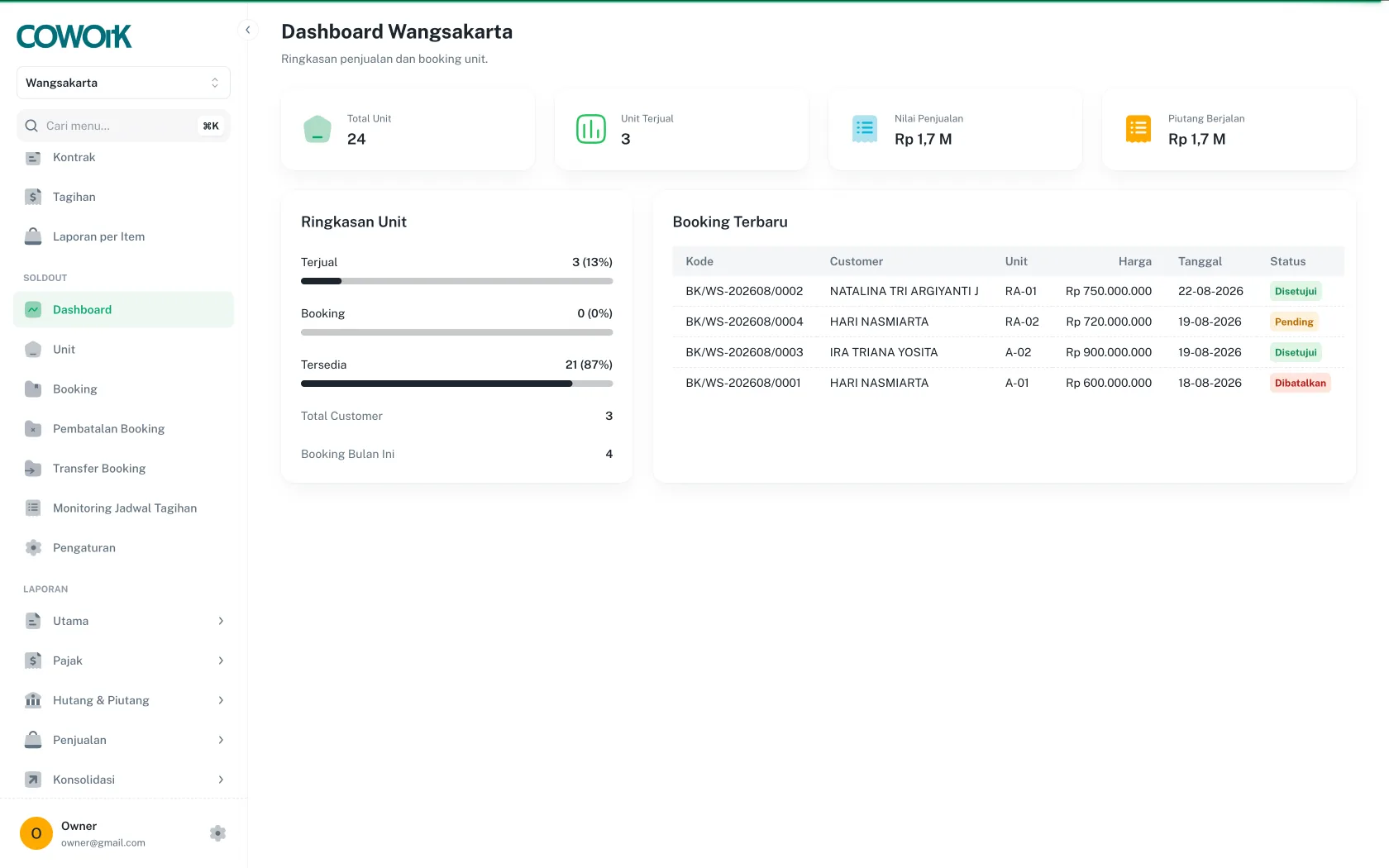Click the Total Unit green card icon
The height and width of the screenshot is (868, 1389).
317,129
